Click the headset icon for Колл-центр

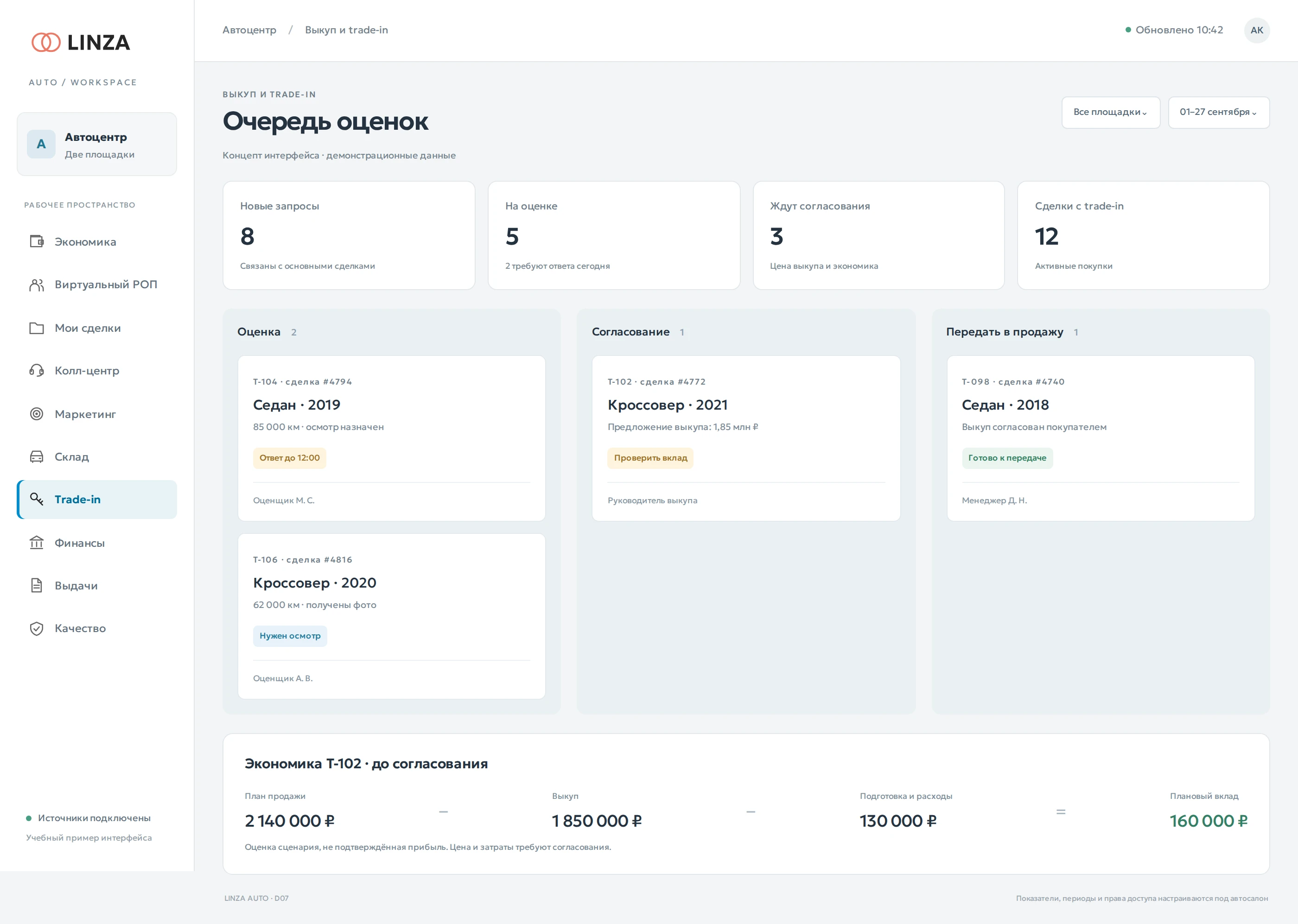37,370
